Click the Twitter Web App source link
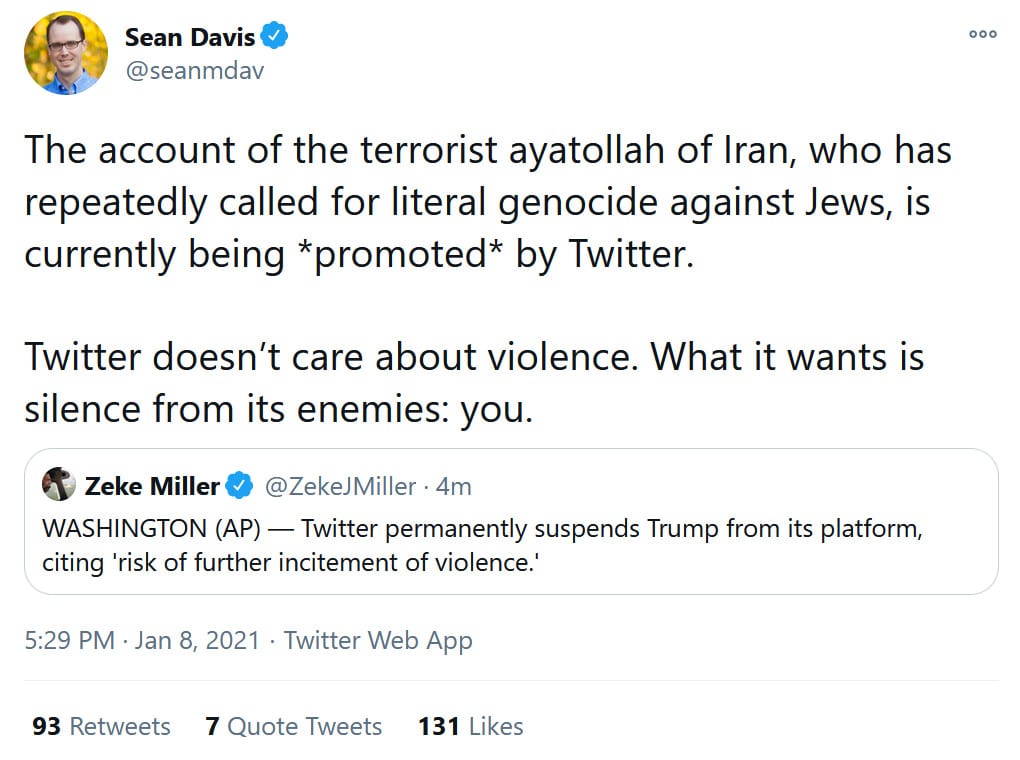 point(378,641)
